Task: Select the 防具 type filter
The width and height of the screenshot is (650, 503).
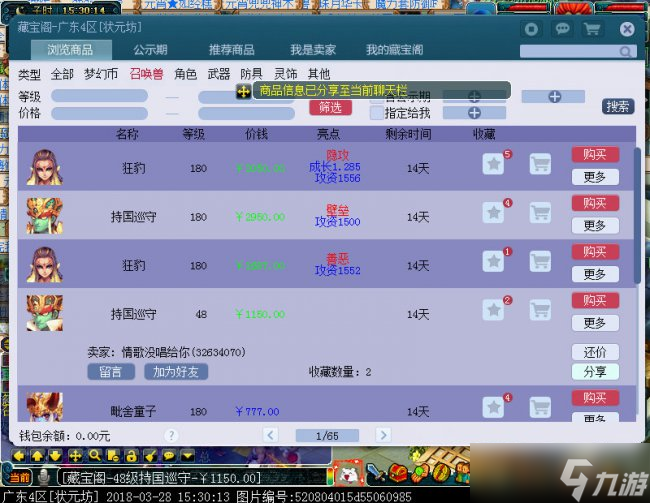Action: pos(252,74)
